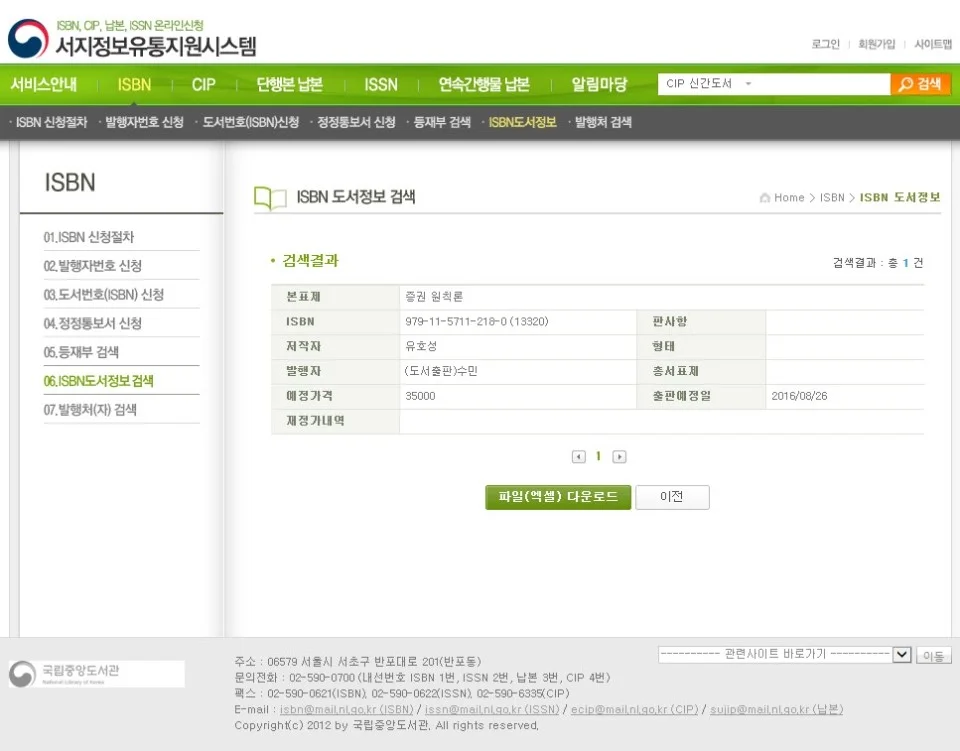Image resolution: width=960 pixels, height=751 pixels.
Task: Open the 관련사이트 바로가기 dropdown
Action: (785, 654)
